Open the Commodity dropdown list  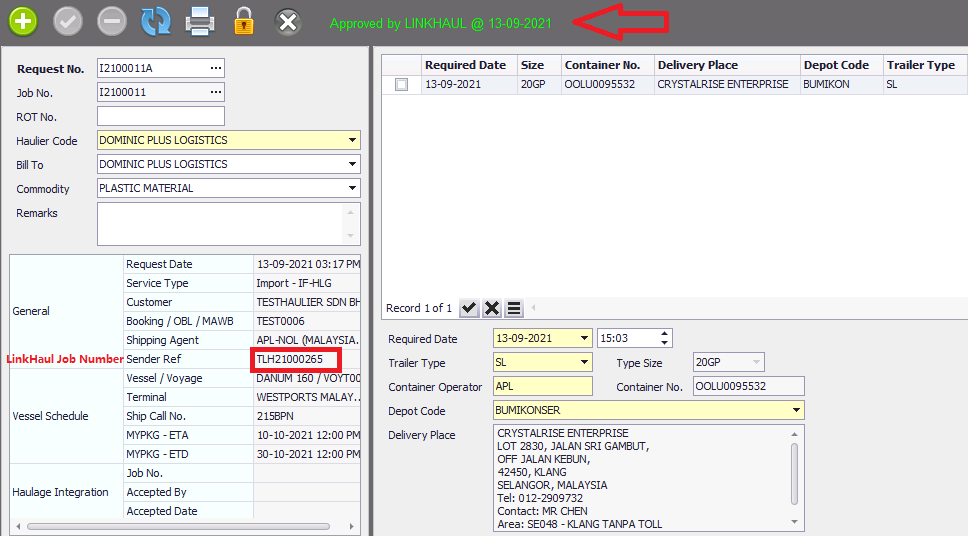coord(352,189)
